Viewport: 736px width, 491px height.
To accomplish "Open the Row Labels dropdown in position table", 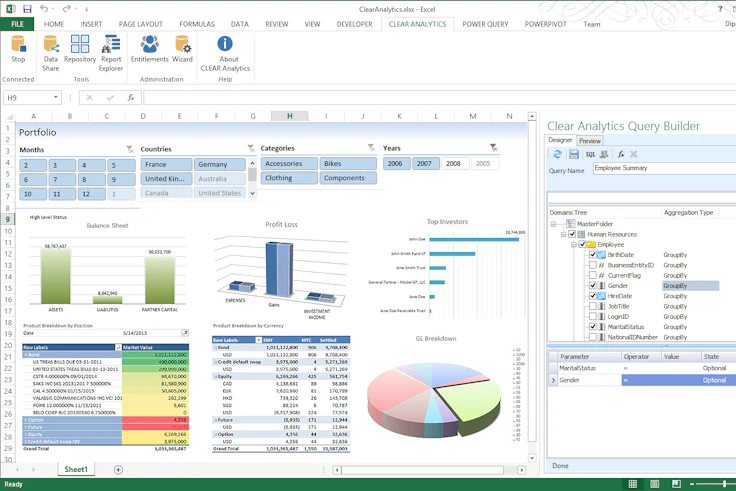I will [118, 347].
